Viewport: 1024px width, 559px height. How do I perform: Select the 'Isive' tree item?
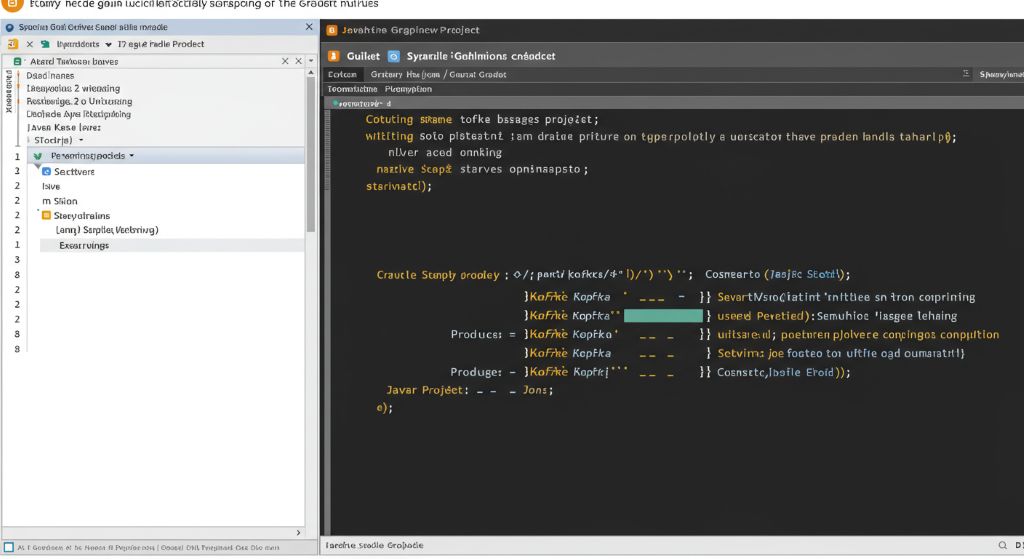click(51, 187)
